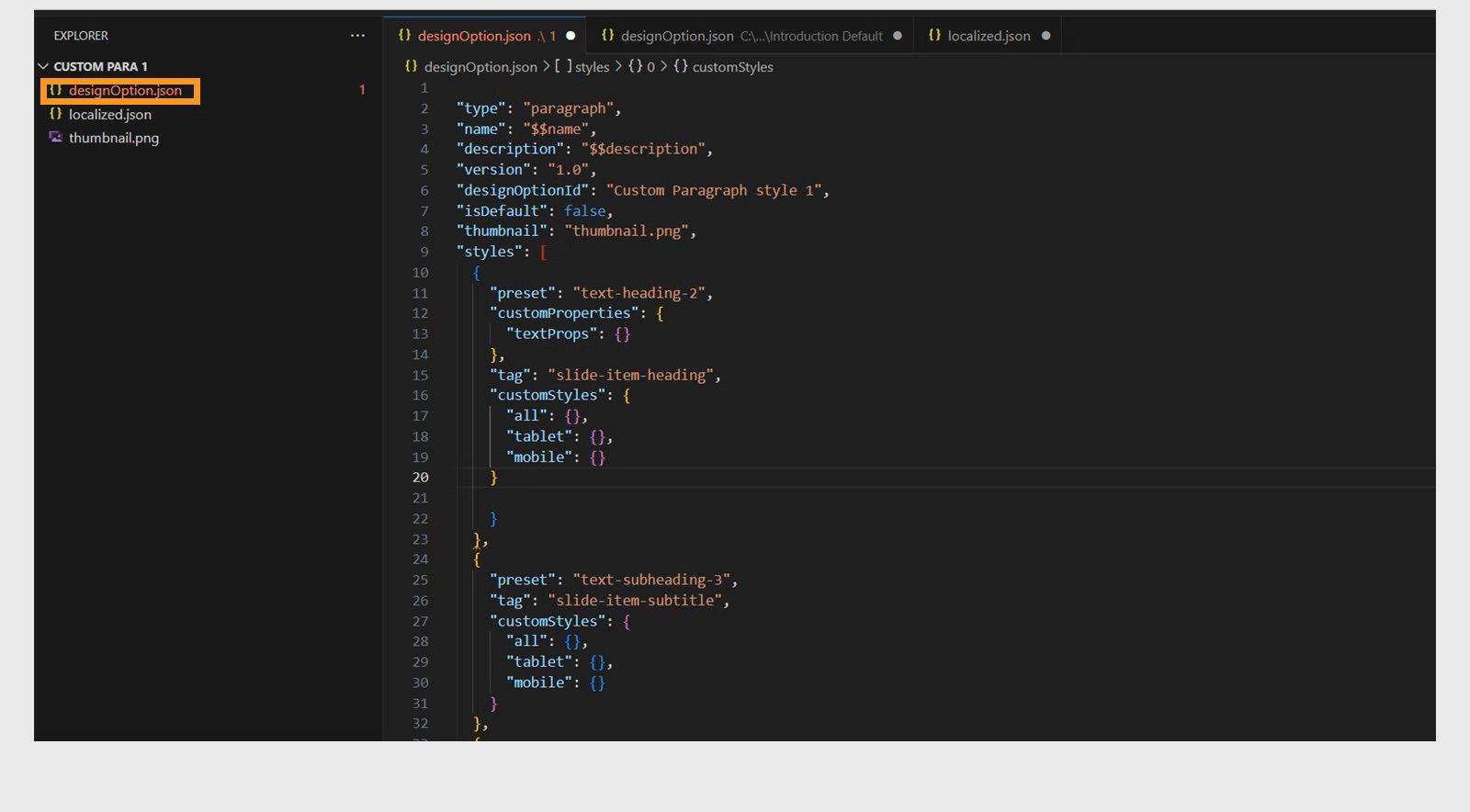Click the localized.json braces icon in Explorer
This screenshot has width=1470, height=812.
[x=56, y=114]
